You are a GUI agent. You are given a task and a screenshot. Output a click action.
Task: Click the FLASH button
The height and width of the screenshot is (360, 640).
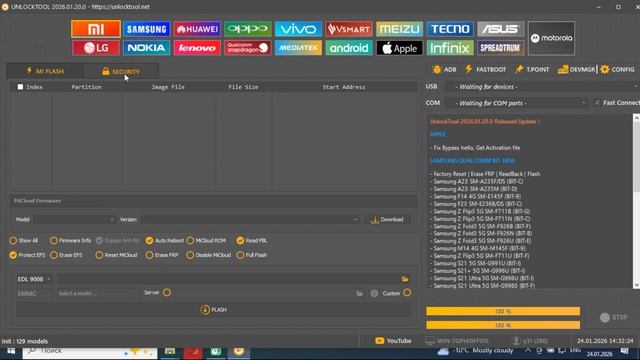click(x=213, y=310)
